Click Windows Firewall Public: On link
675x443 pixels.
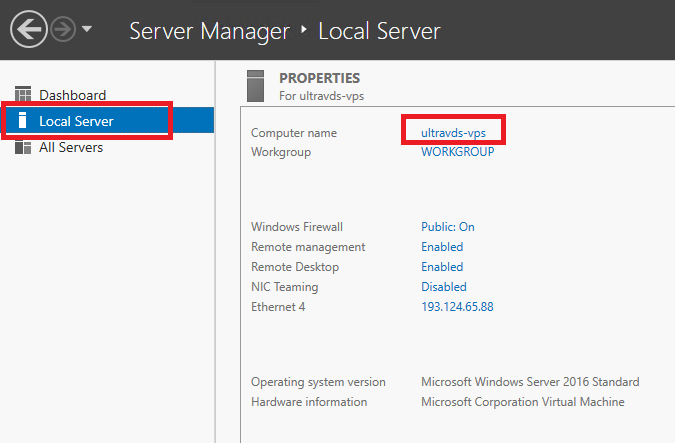pyautogui.click(x=448, y=227)
